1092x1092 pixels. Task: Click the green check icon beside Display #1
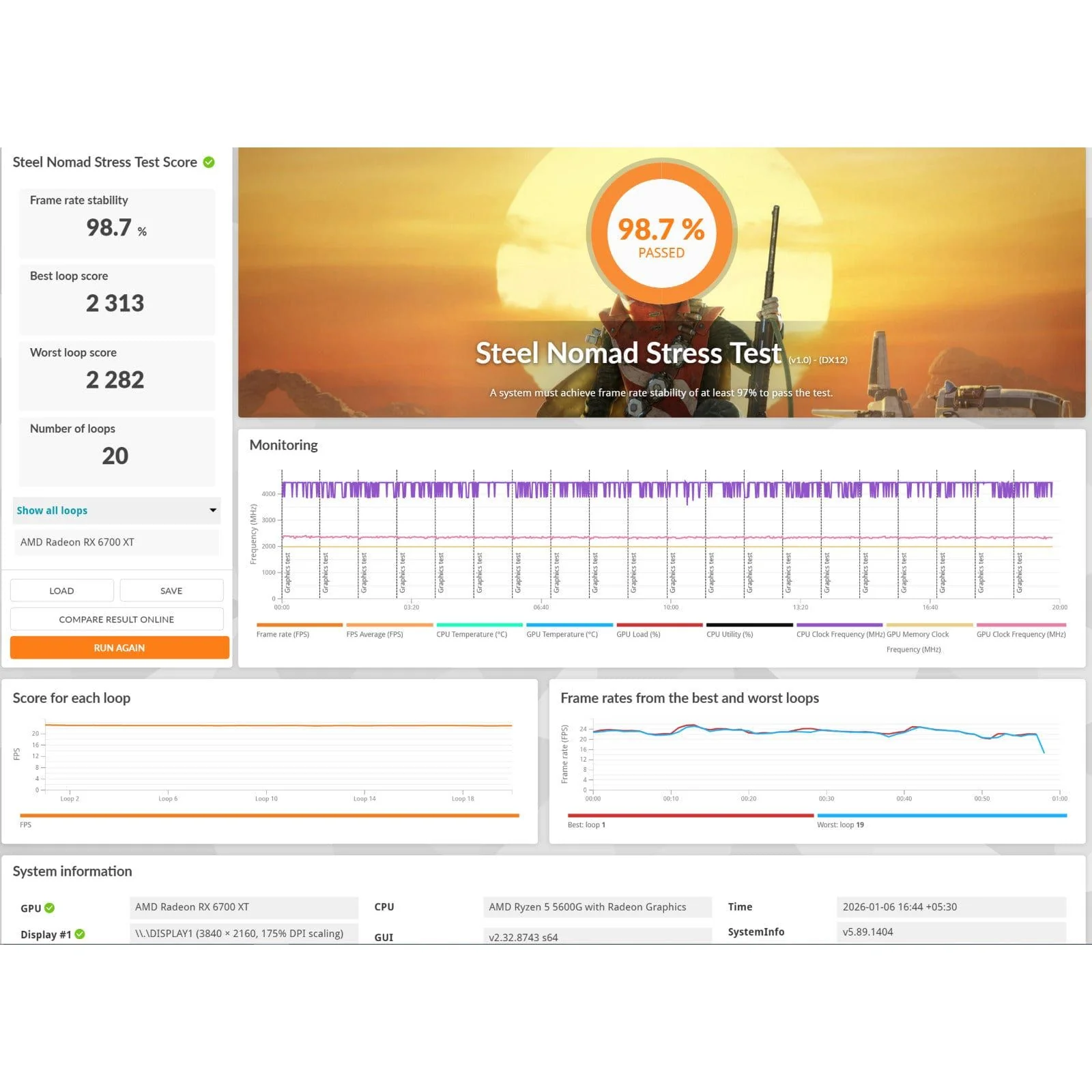point(80,934)
